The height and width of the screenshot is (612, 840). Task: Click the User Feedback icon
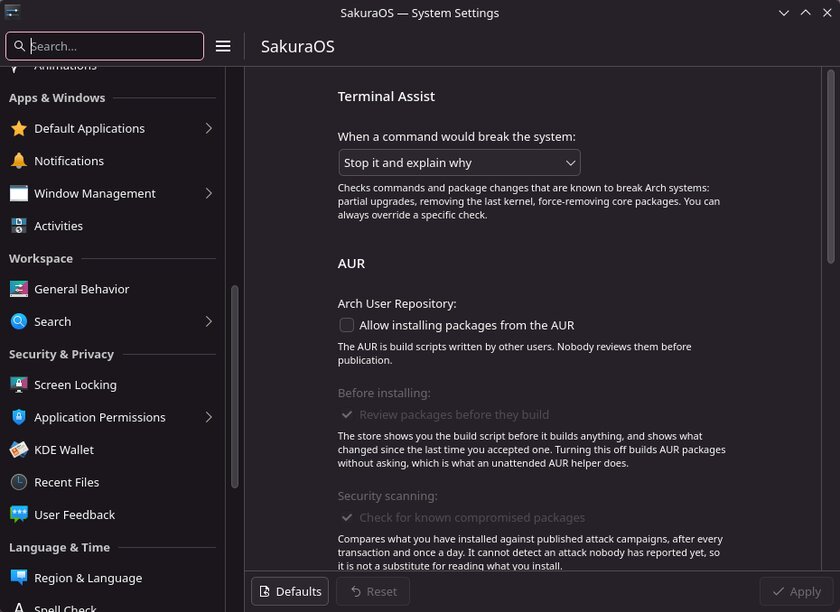tap(19, 514)
